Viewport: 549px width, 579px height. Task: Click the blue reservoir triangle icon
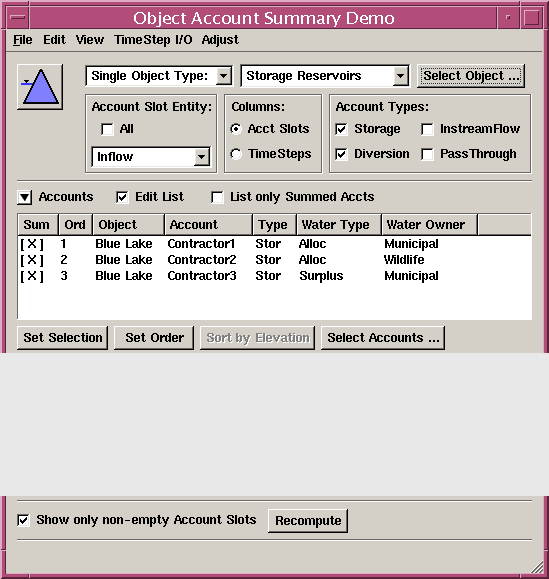(40, 87)
